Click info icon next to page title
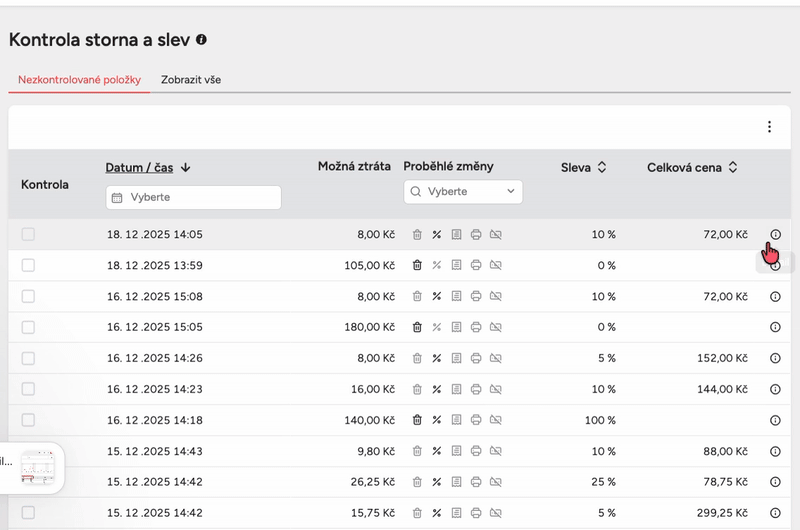 pyautogui.click(x=202, y=40)
